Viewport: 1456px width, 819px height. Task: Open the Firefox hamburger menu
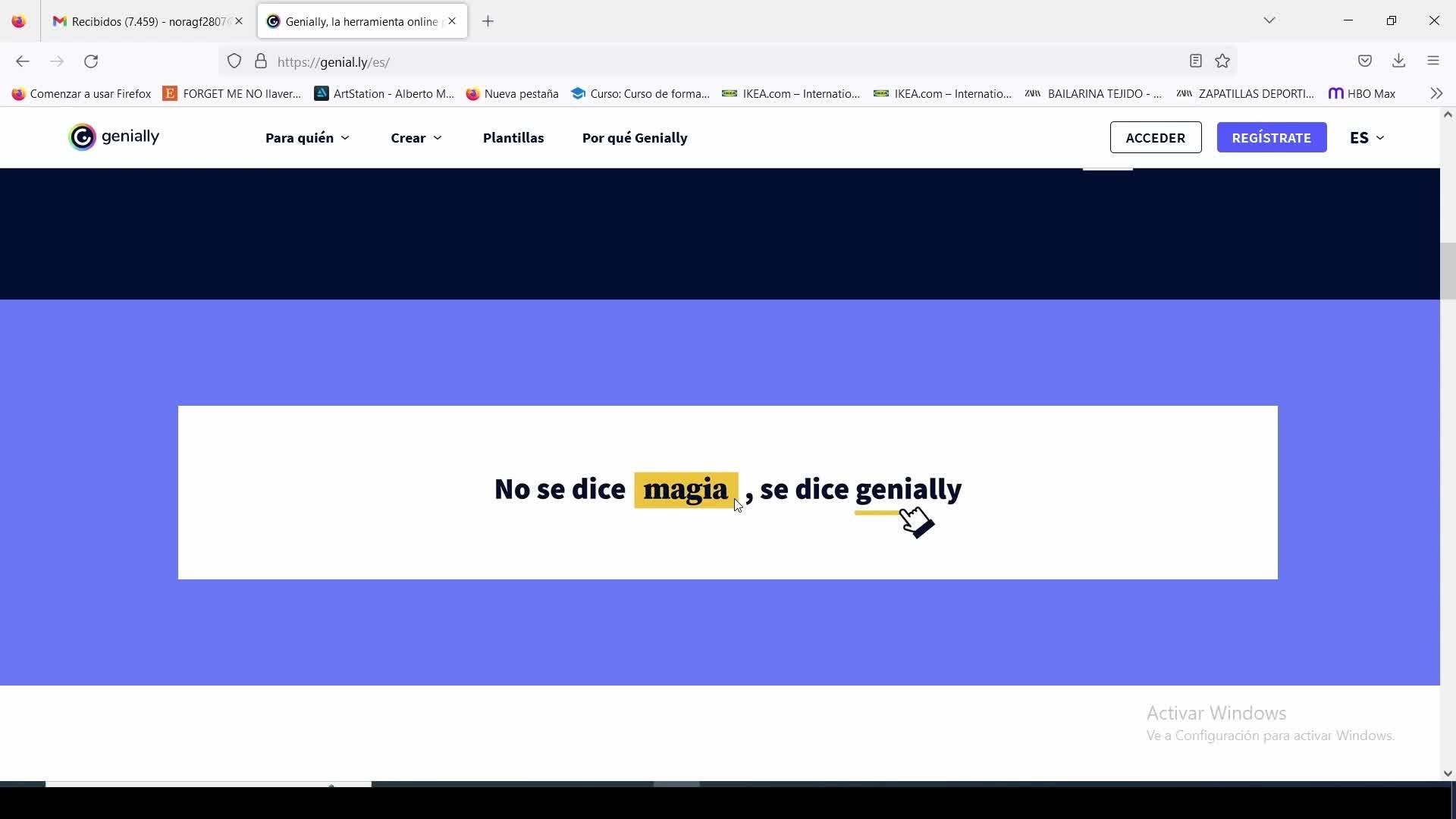pyautogui.click(x=1433, y=61)
